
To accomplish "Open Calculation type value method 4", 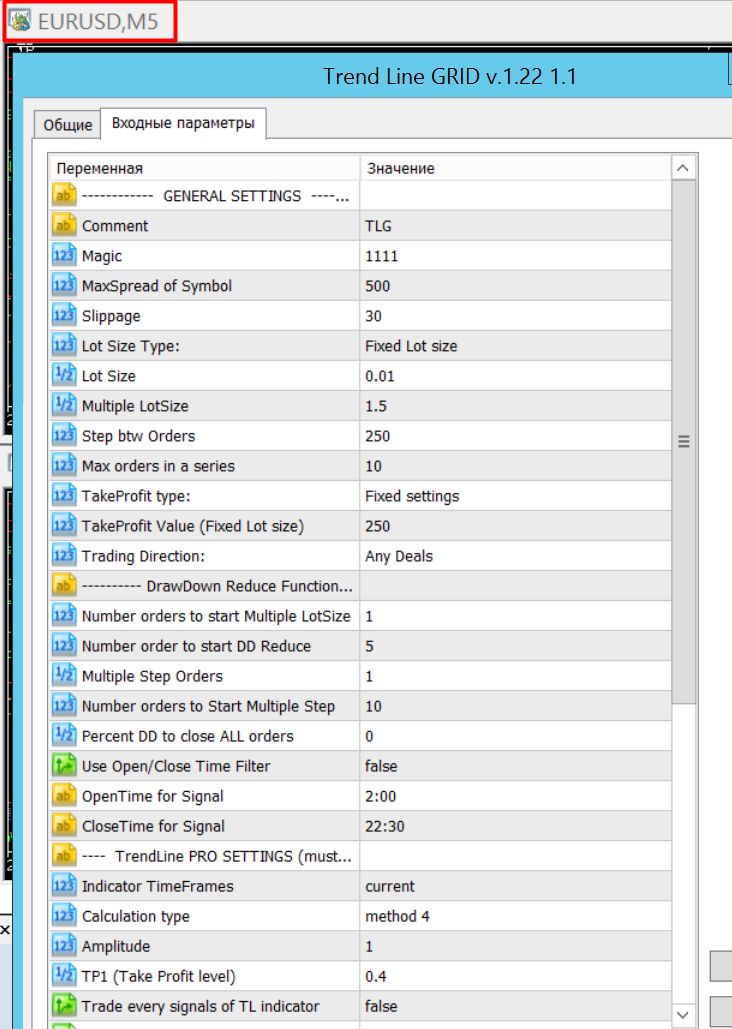I will tap(515, 916).
